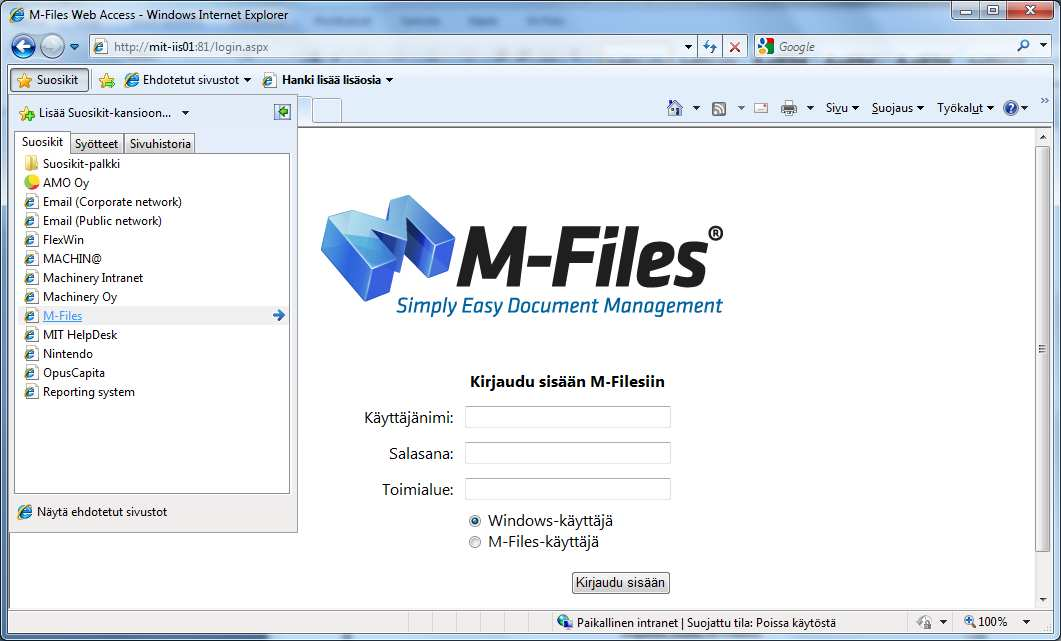Start search with the magnifying glass icon
The height and width of the screenshot is (641, 1061).
[x=1023, y=46]
